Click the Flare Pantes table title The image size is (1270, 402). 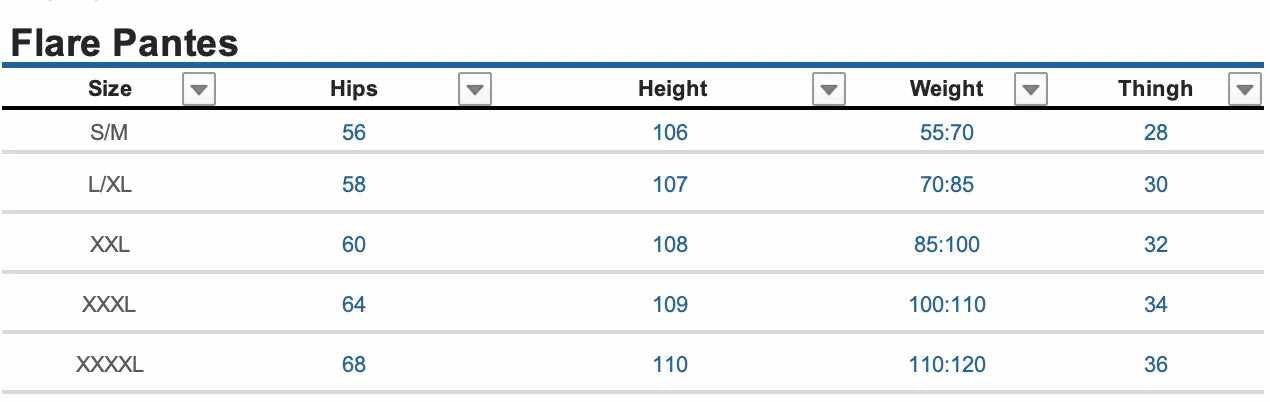click(x=124, y=42)
